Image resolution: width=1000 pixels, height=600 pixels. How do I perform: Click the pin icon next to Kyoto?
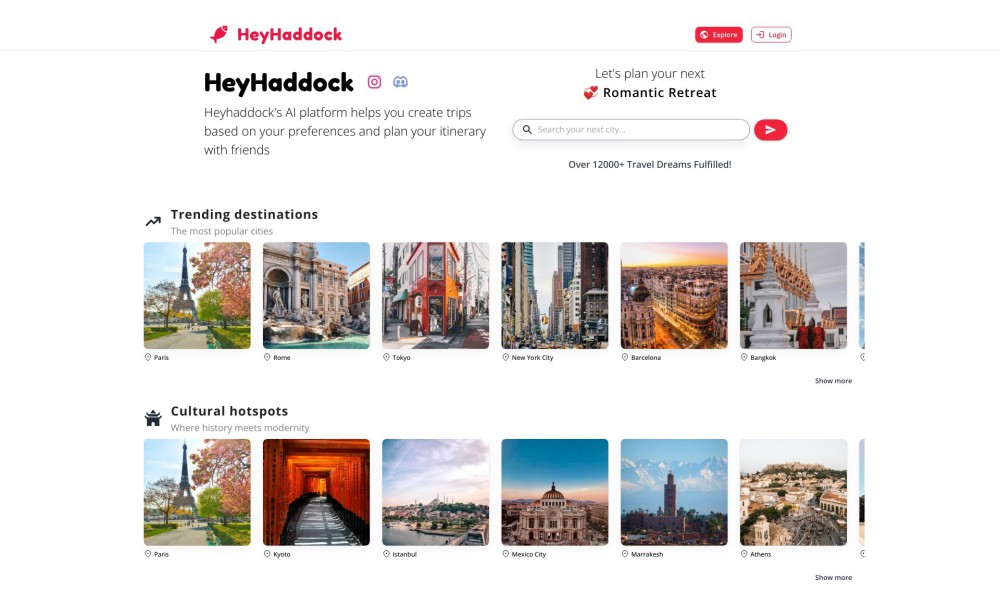(x=267, y=554)
